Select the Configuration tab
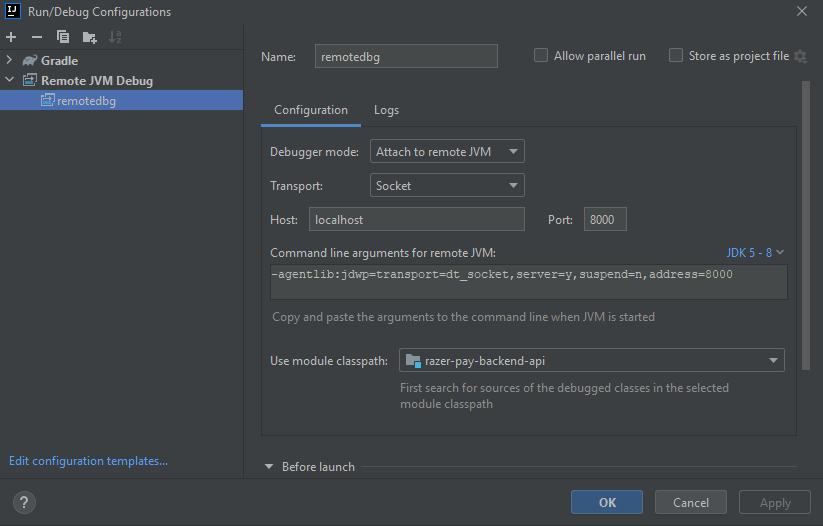 [311, 110]
